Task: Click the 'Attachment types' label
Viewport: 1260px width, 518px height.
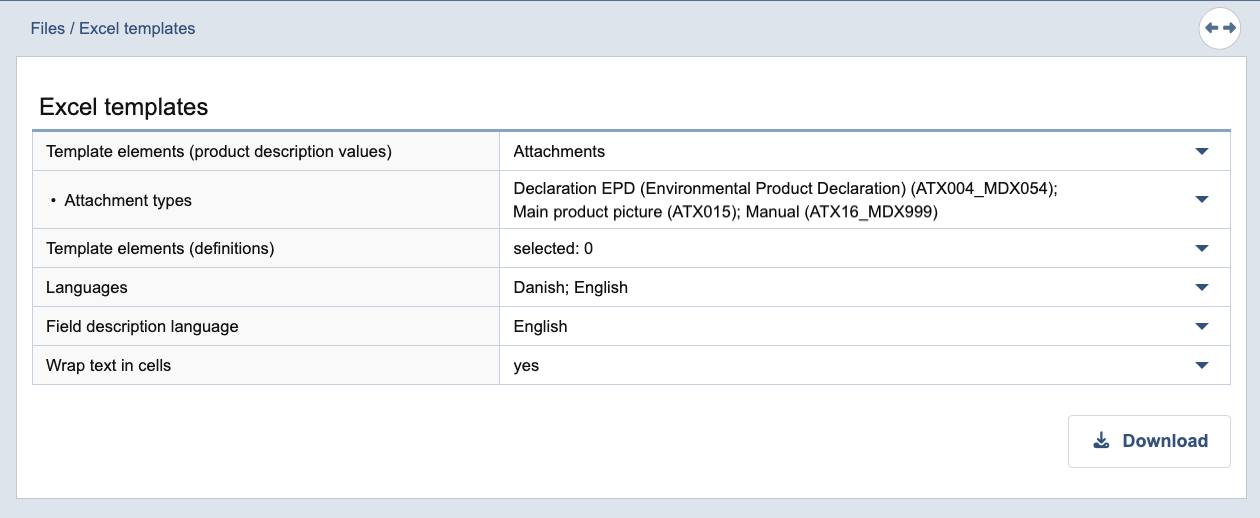Action: 128,200
